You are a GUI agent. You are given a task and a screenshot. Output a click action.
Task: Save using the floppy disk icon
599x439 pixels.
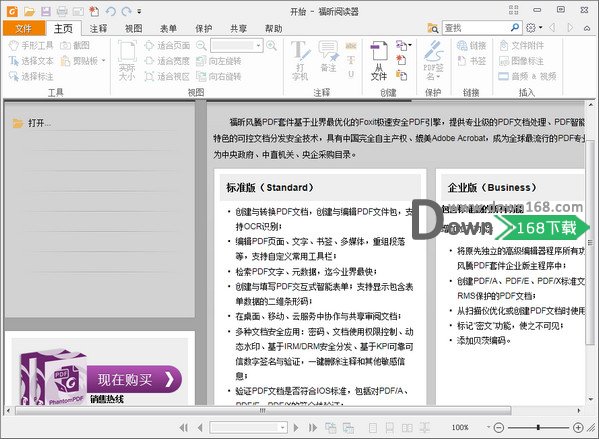[45, 11]
